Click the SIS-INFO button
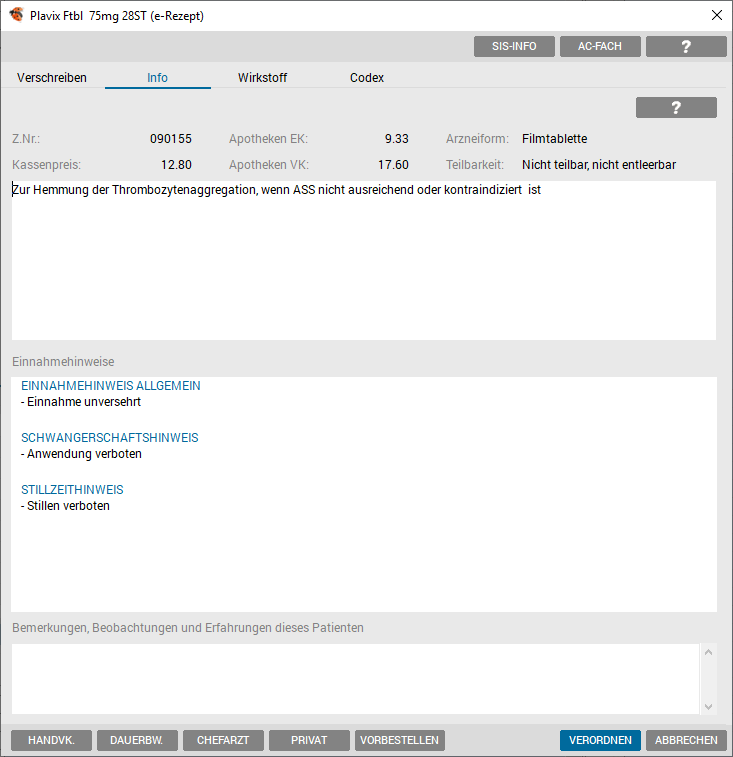Screen dimensions: 733x757 (x=514, y=46)
